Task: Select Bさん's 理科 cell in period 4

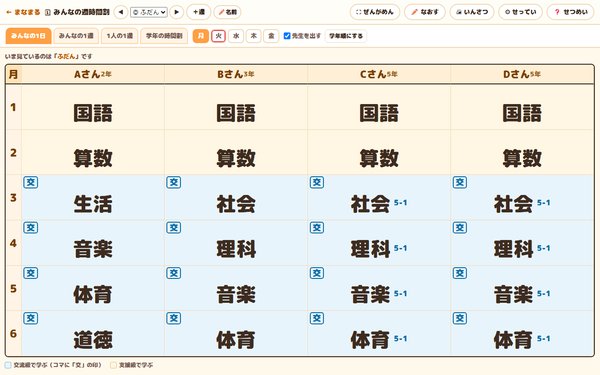Action: [236, 243]
